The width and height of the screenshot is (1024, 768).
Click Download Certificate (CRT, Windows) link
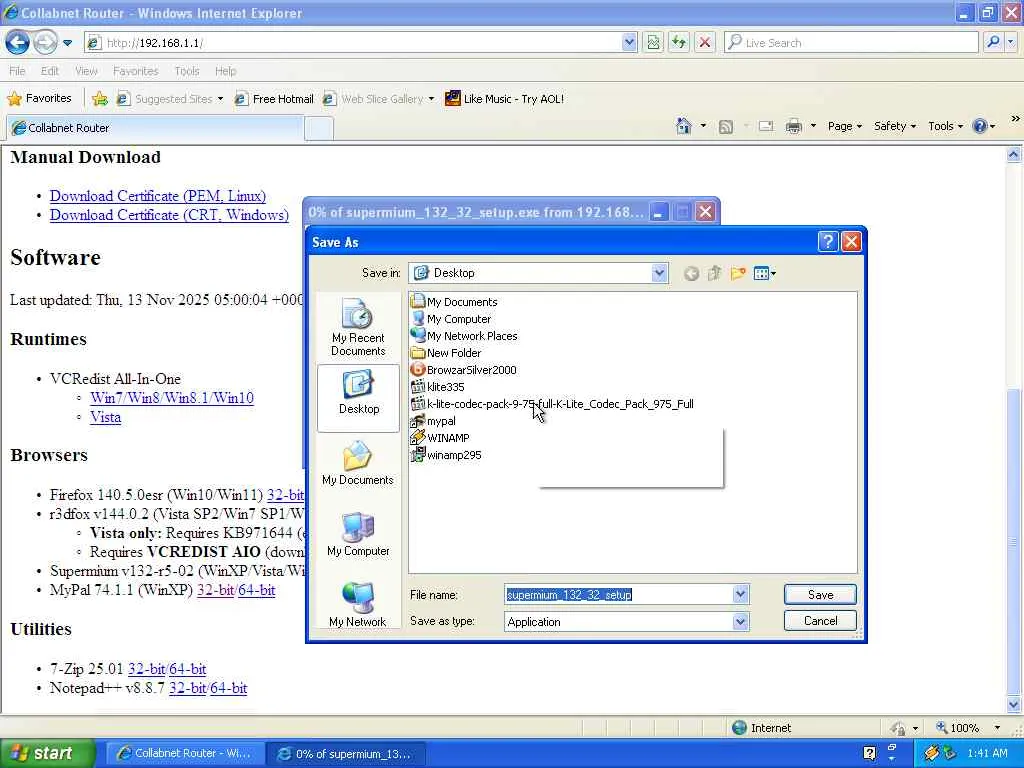169,215
